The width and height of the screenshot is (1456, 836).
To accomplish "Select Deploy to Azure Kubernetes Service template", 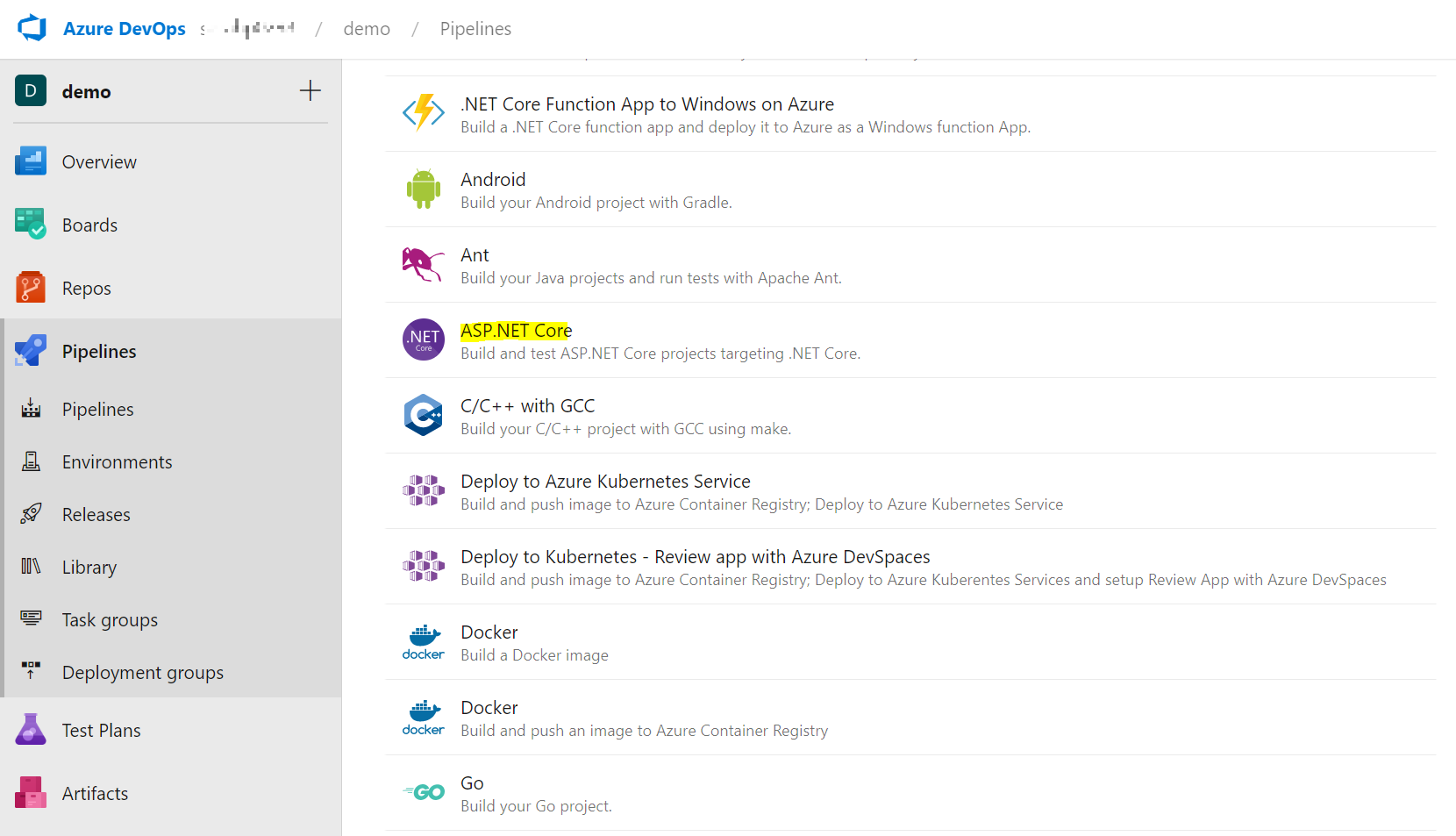I will point(911,491).
